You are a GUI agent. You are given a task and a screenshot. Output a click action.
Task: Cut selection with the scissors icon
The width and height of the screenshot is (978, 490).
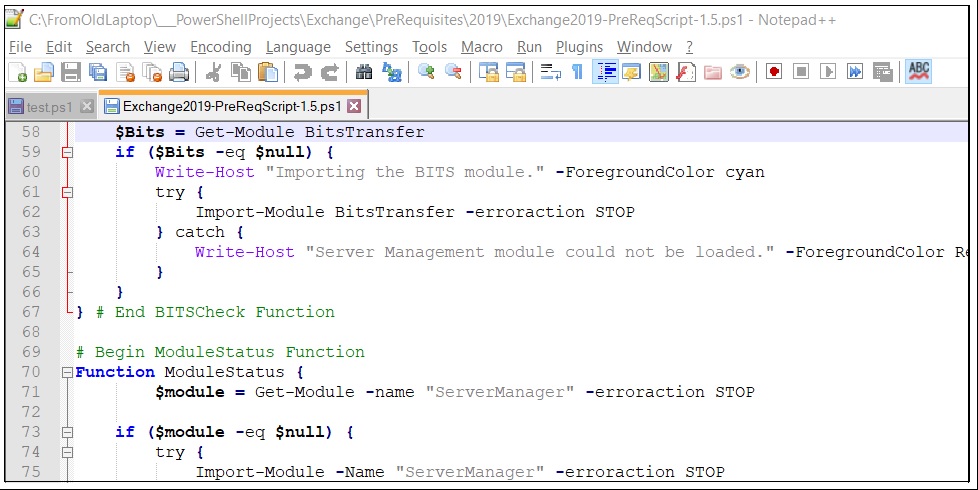click(x=213, y=72)
